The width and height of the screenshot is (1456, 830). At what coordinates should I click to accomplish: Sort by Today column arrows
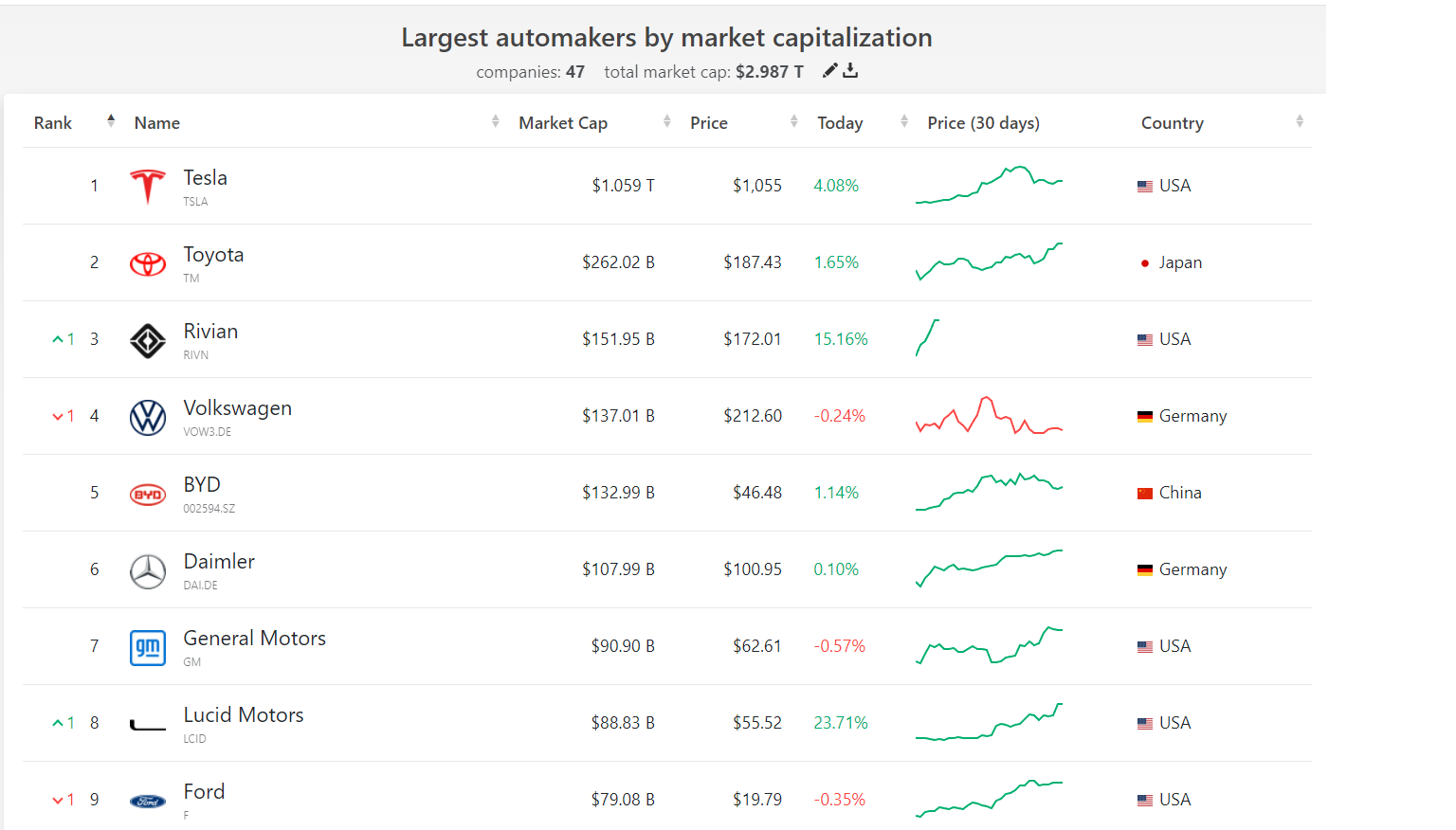click(904, 121)
